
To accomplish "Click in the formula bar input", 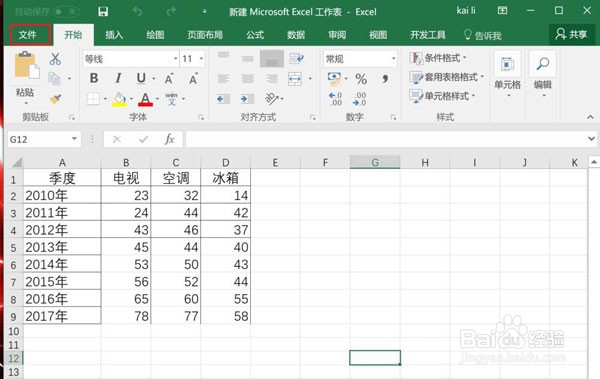I will coord(386,139).
